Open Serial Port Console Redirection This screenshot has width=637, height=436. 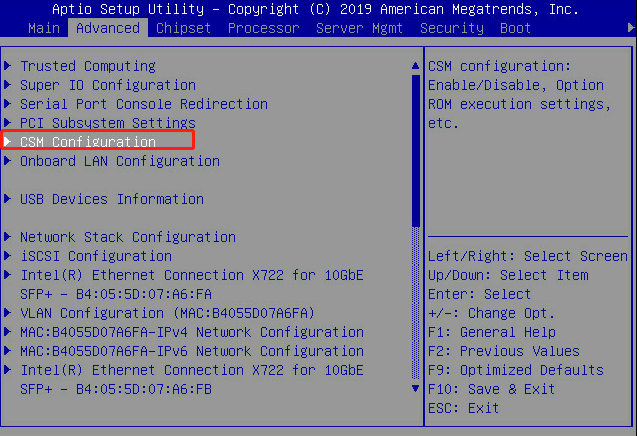[x=144, y=104]
